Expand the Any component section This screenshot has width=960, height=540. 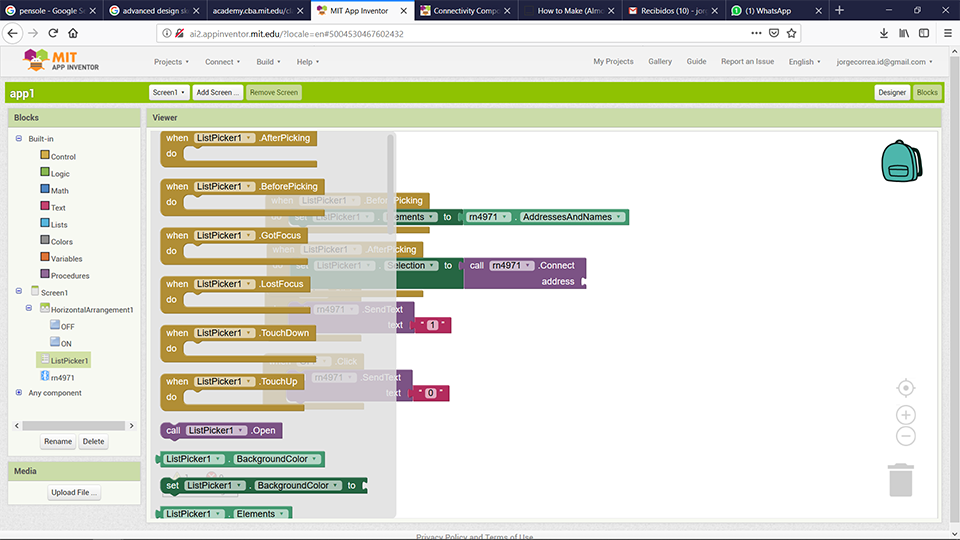coord(19,392)
